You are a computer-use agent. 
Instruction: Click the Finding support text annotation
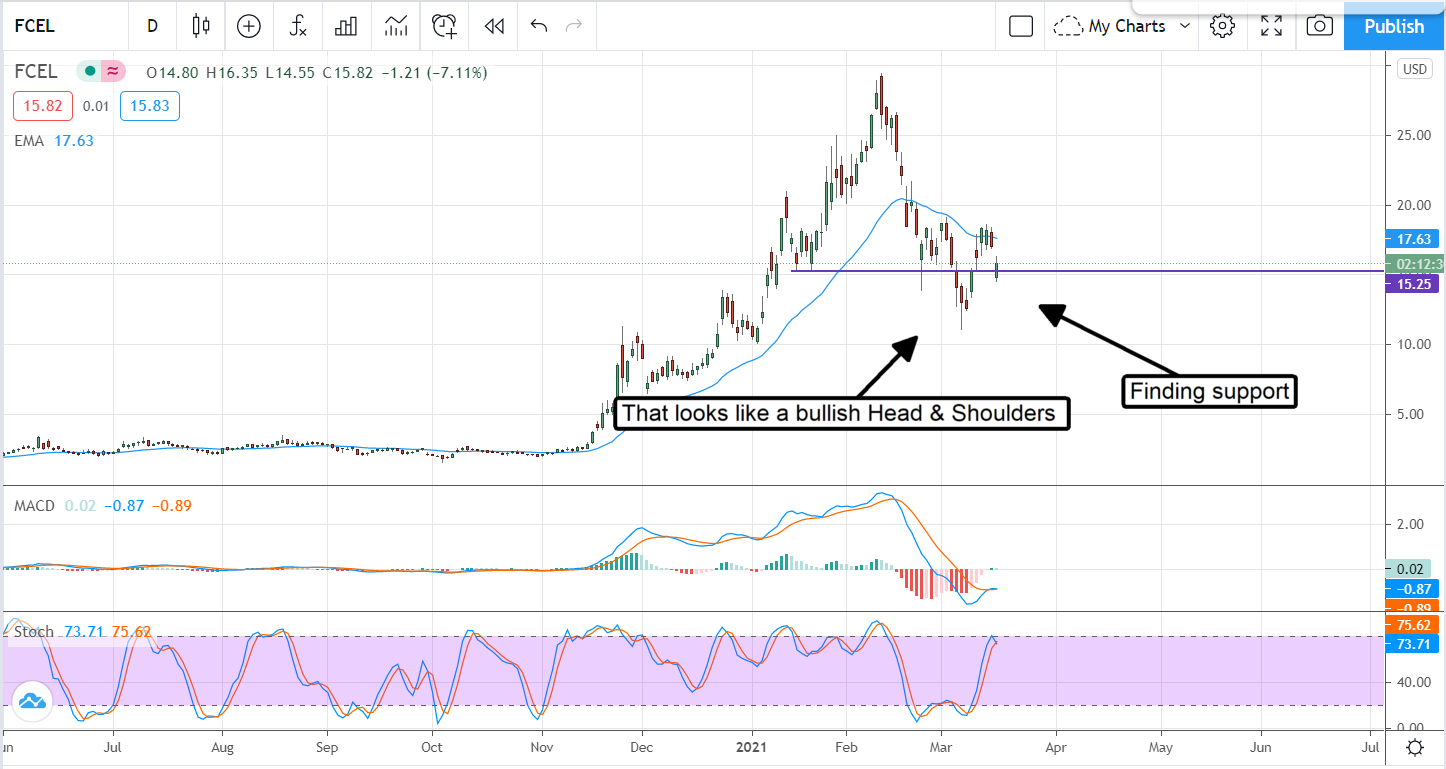point(1210,391)
